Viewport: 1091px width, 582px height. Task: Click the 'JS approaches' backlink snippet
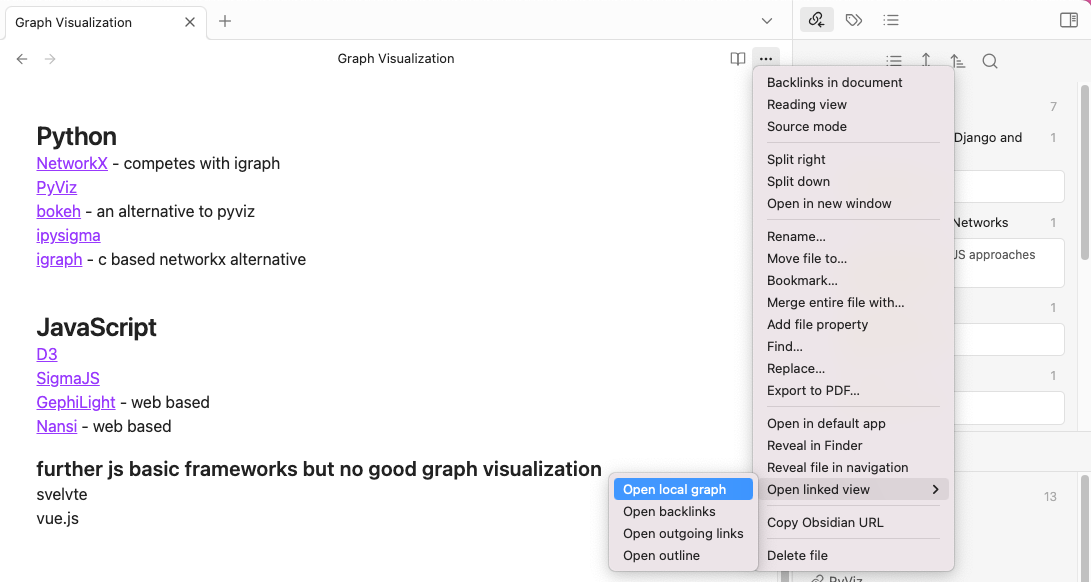(x=994, y=255)
